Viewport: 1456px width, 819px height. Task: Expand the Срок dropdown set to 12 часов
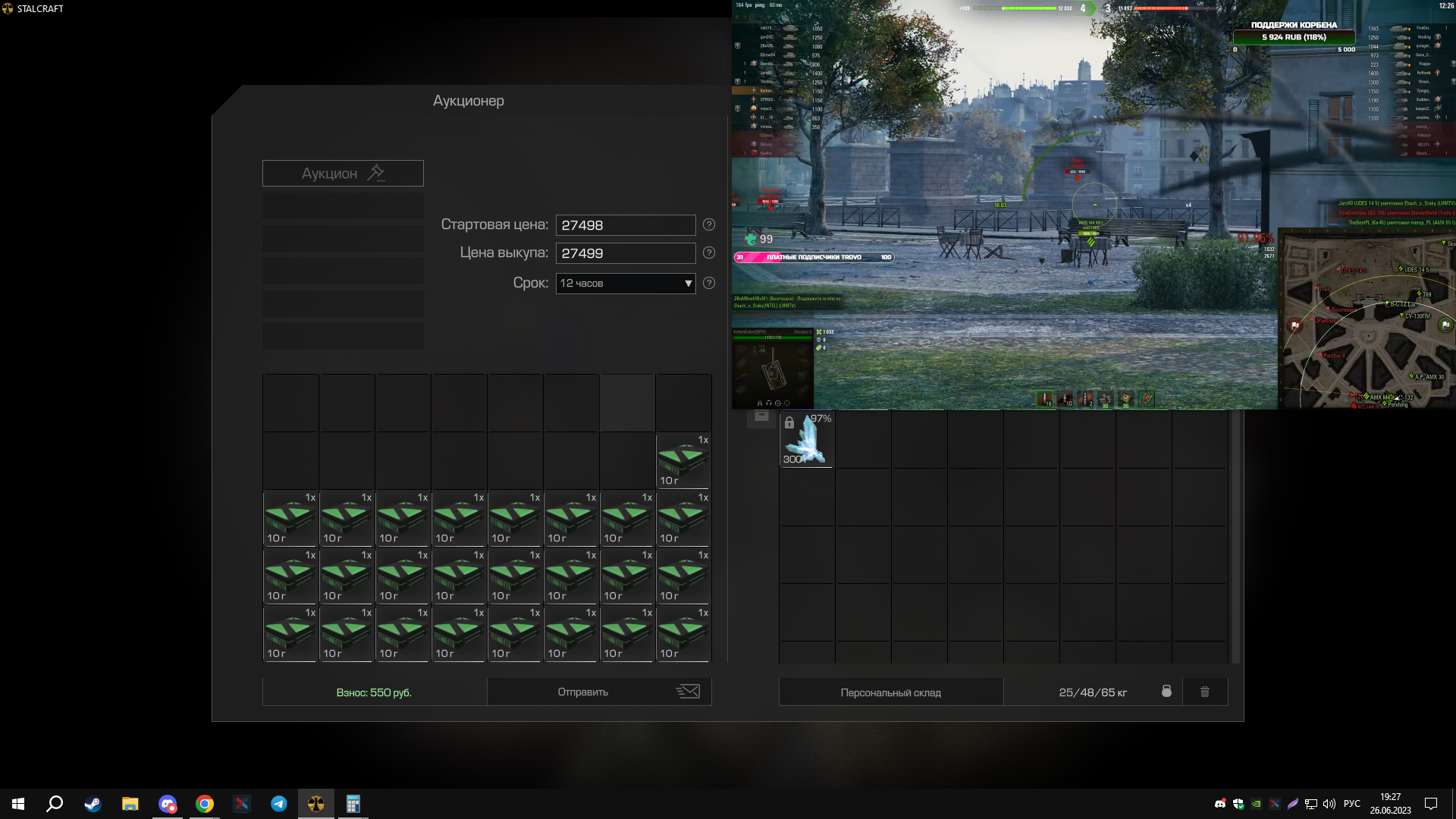coord(626,284)
